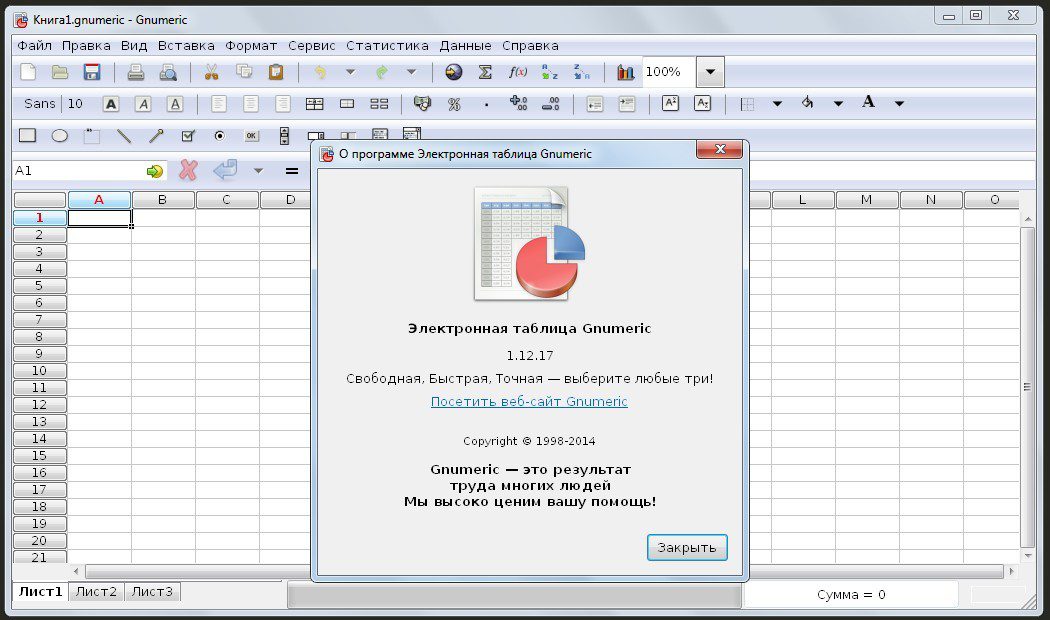Follow the Посетить веб-сайт Gnumeric link

[x=529, y=402]
